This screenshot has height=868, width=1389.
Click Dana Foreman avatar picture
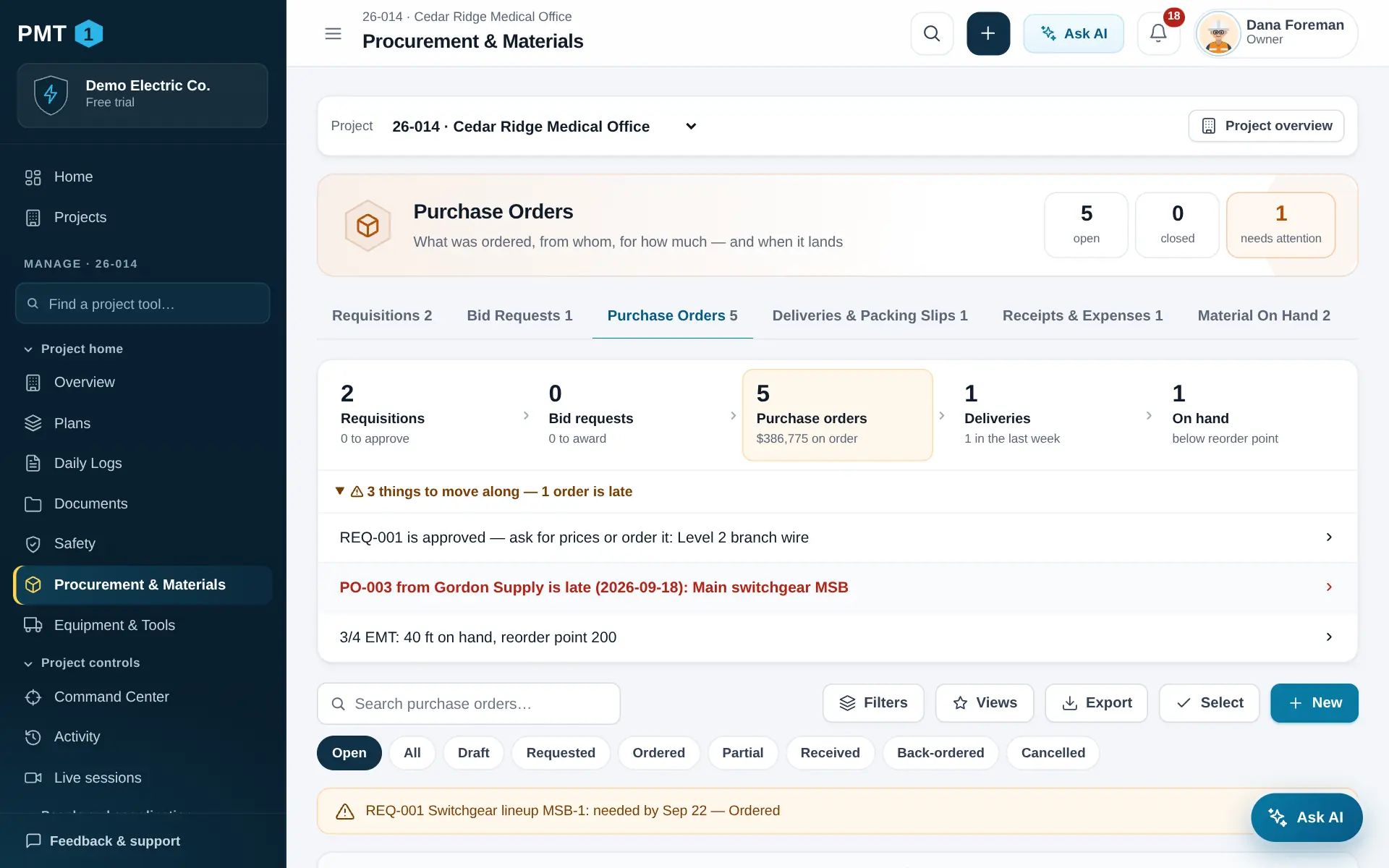[1218, 33]
